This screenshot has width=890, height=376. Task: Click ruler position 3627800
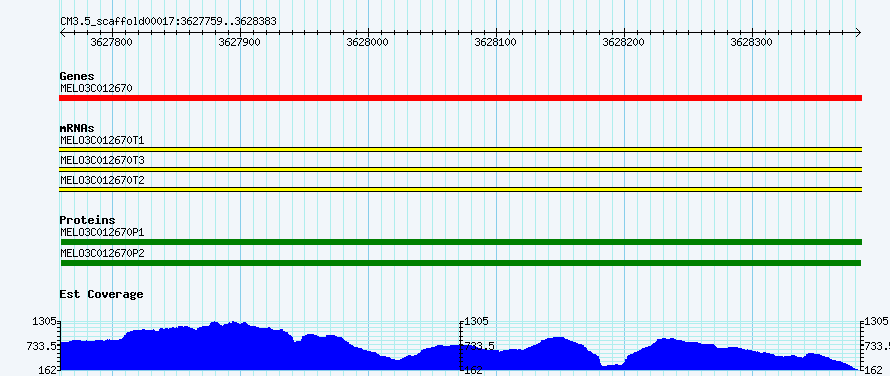pos(112,42)
